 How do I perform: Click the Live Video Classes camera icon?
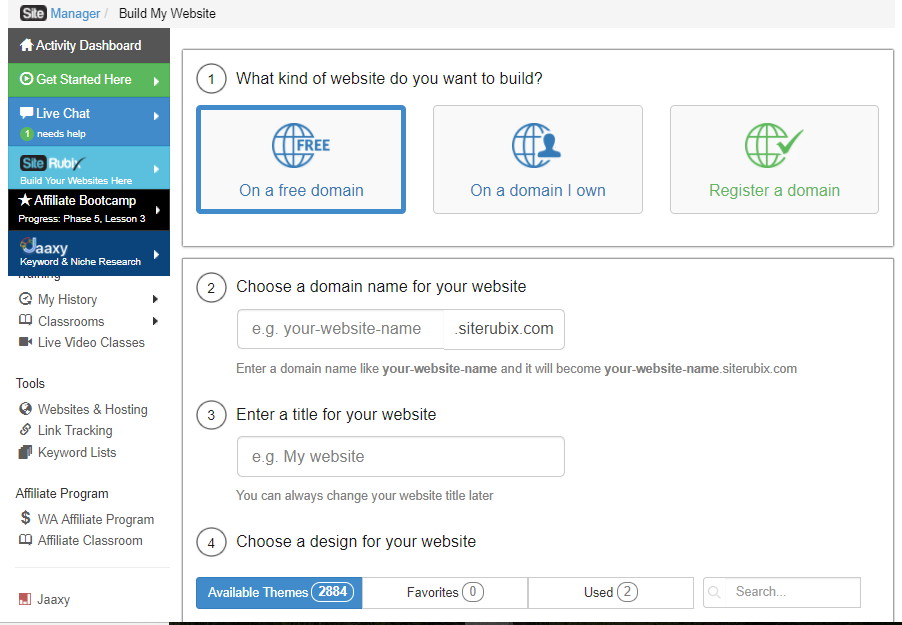25,342
